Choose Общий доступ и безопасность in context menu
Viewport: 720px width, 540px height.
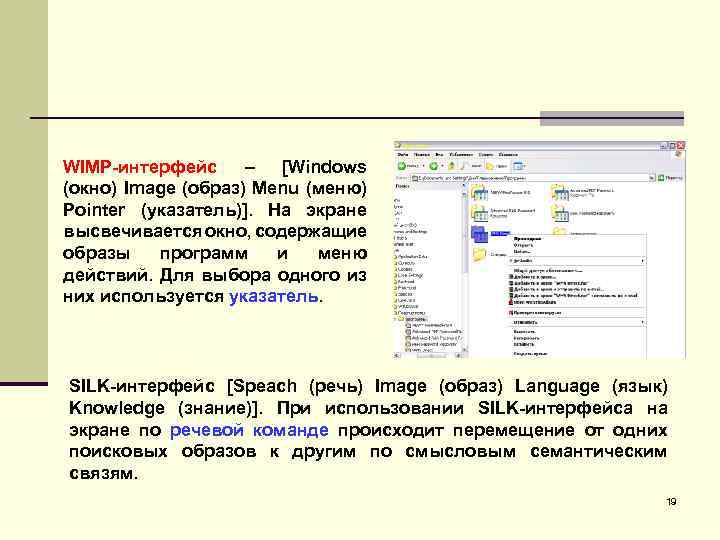(548, 270)
